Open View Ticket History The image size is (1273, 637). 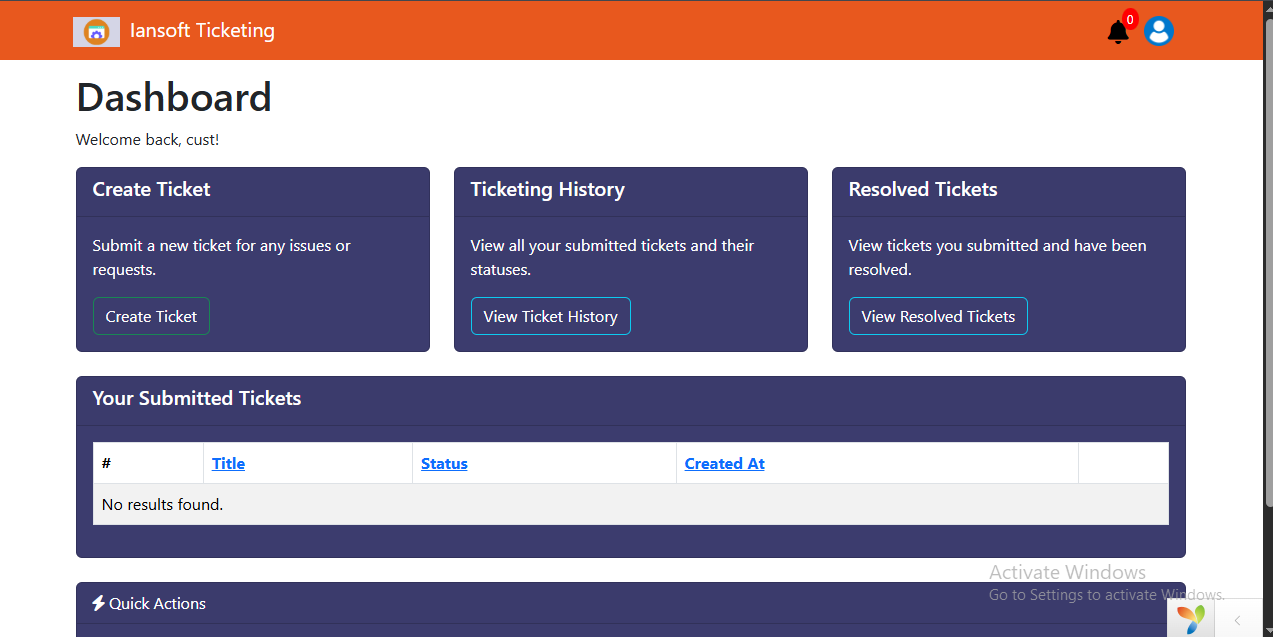click(x=550, y=316)
